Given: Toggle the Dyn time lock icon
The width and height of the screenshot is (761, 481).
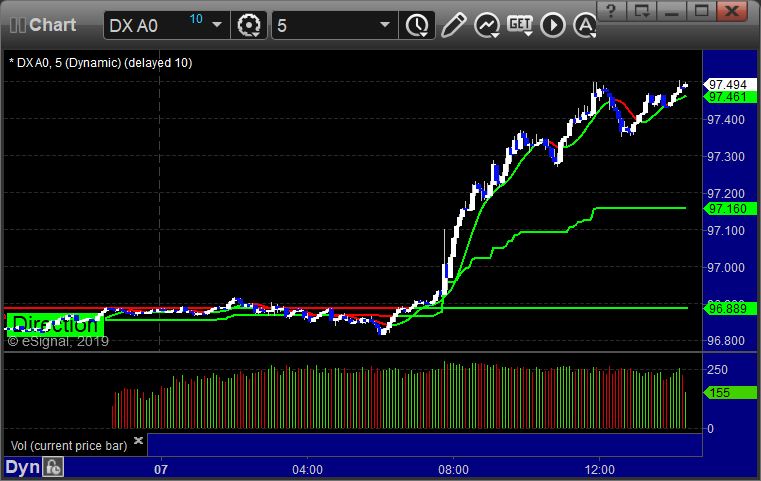Looking at the screenshot, I should 54,467.
